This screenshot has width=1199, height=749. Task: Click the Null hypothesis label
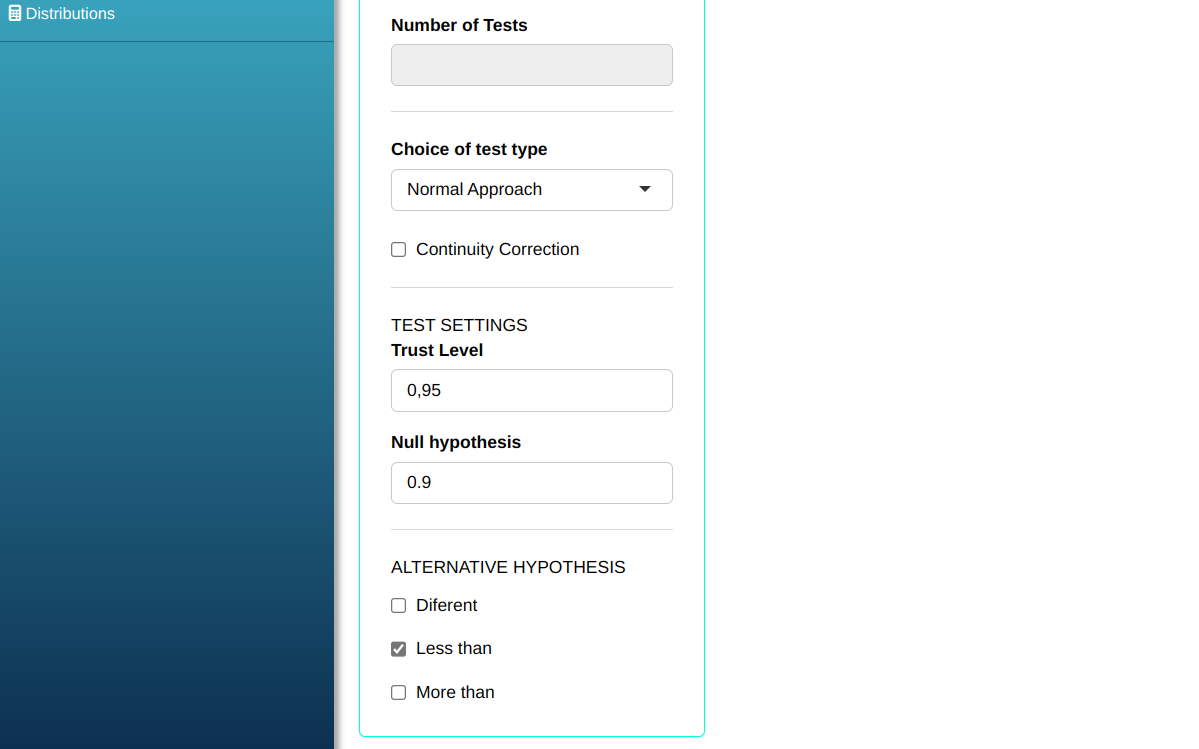pyautogui.click(x=456, y=443)
